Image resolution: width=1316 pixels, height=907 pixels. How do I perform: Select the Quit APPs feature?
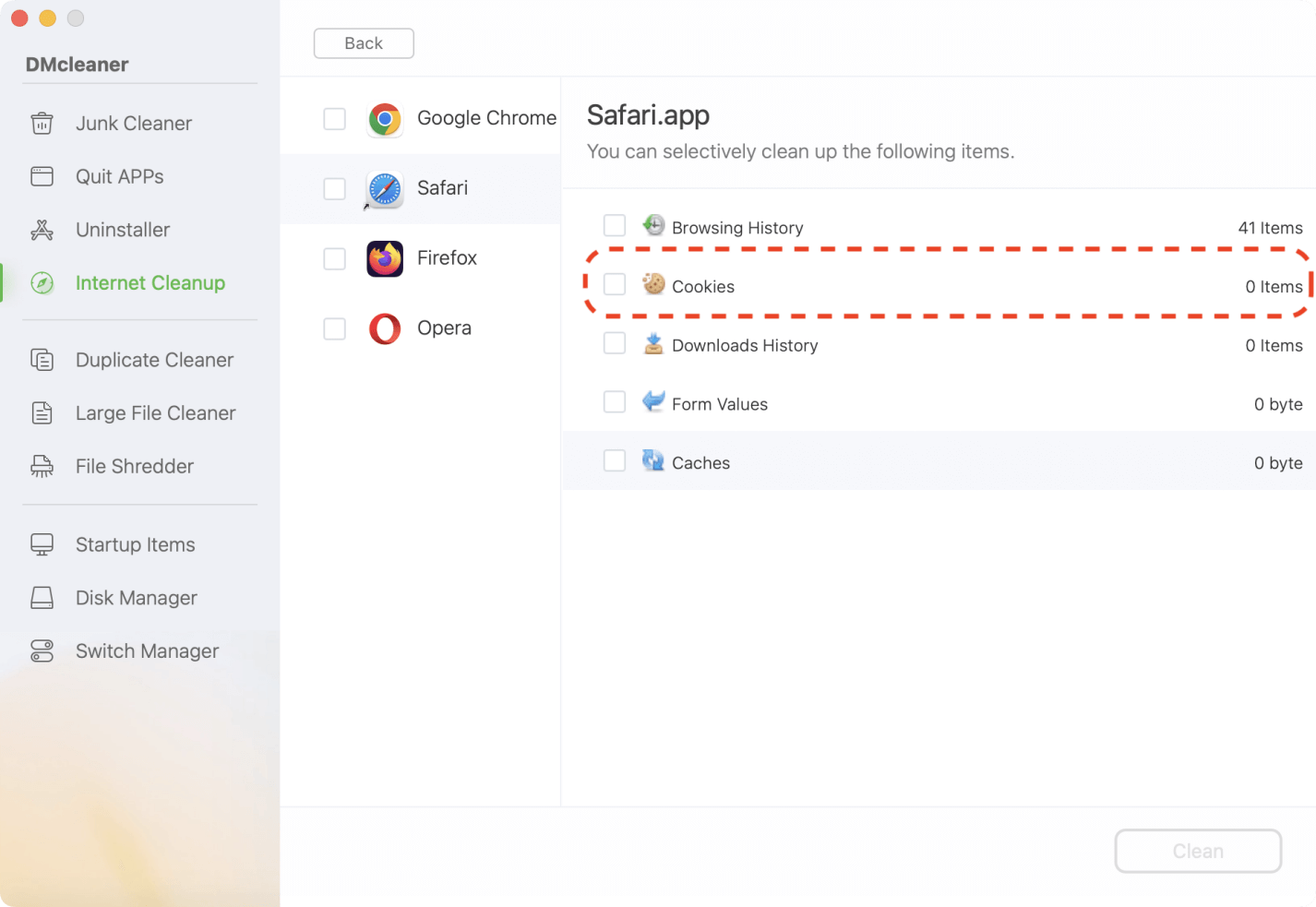[x=120, y=176]
